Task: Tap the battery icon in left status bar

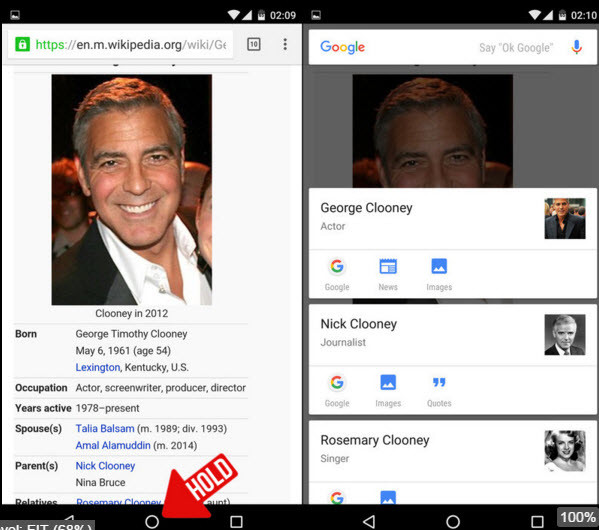Action: (x=261, y=15)
